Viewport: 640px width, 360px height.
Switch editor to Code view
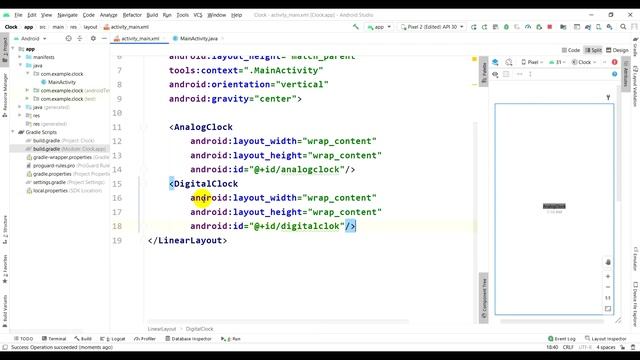[571, 50]
